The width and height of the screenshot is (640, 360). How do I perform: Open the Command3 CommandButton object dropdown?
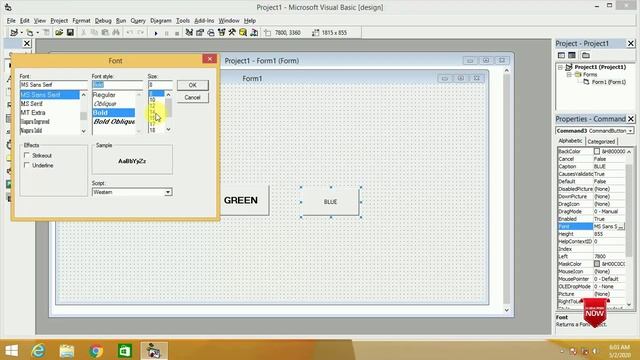point(631,131)
